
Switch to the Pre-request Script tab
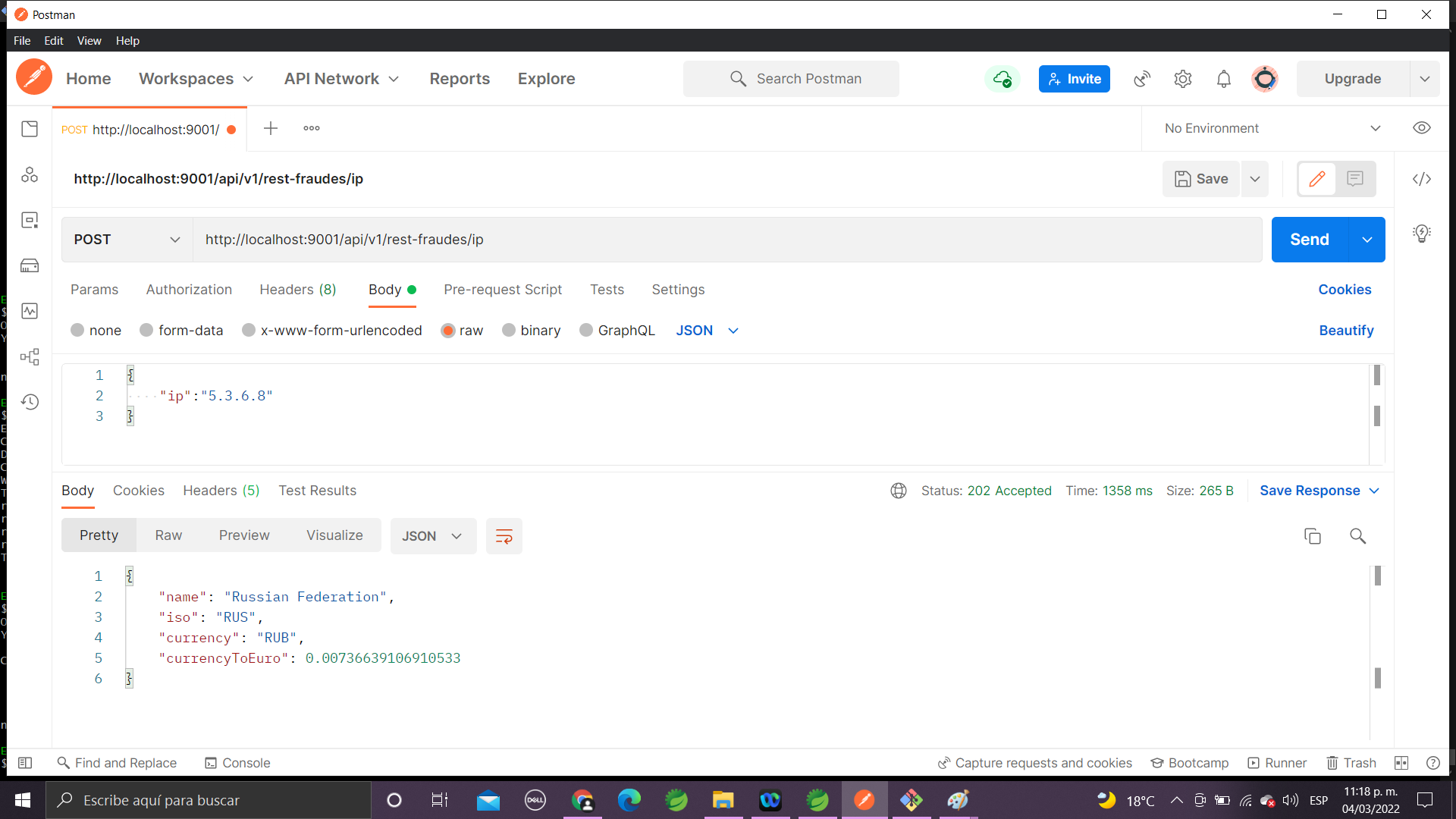pyautogui.click(x=503, y=290)
